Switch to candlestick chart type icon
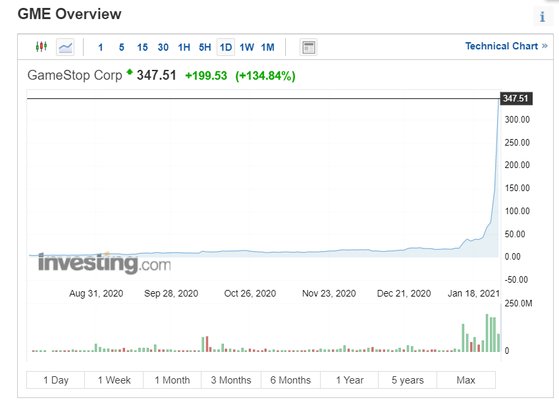Screen dimensions: 559x400 [x=41, y=47]
